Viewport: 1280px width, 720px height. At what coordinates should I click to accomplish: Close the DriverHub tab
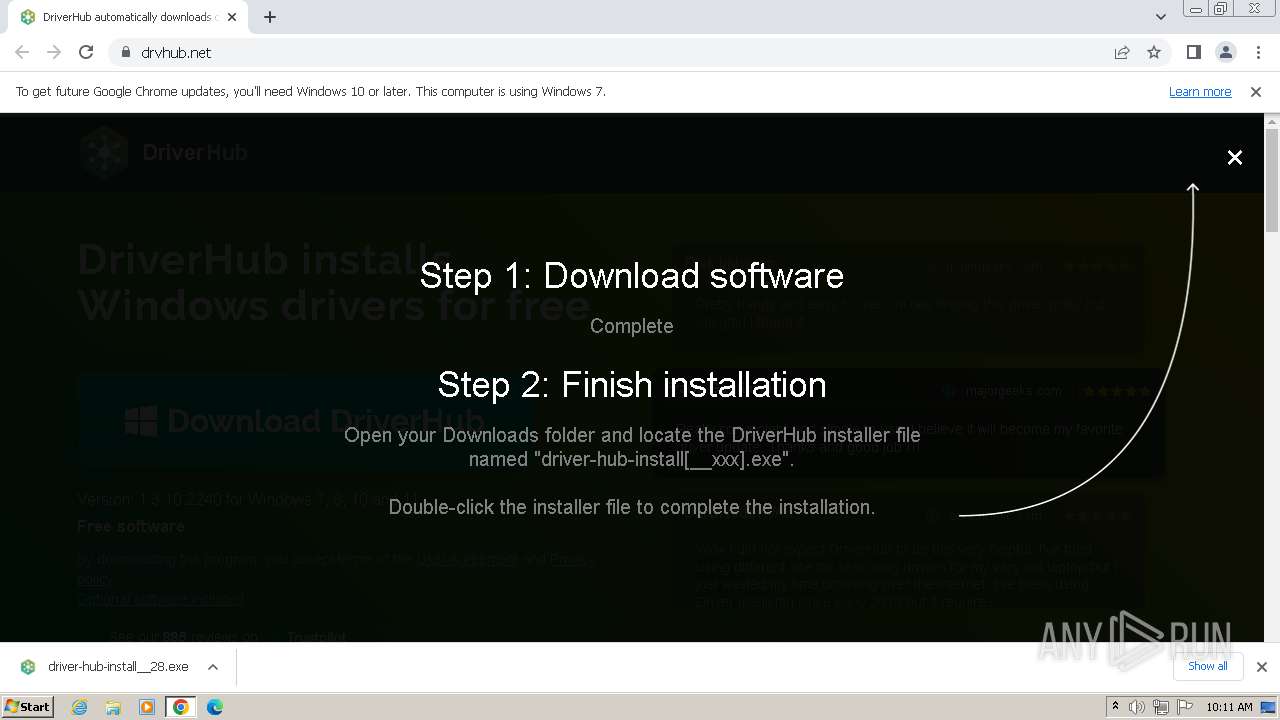pos(232,17)
